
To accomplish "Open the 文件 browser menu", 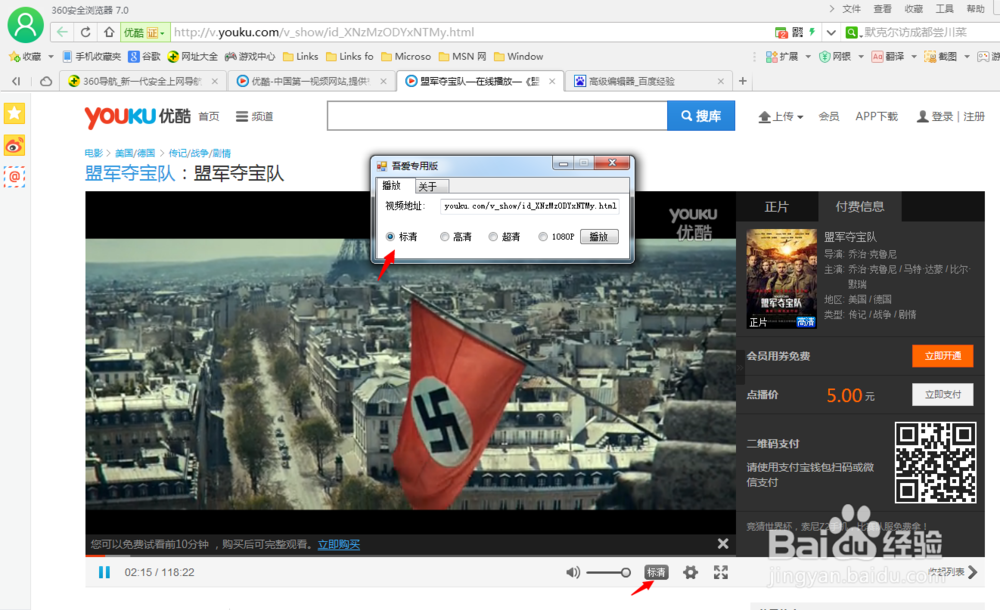I will click(851, 9).
